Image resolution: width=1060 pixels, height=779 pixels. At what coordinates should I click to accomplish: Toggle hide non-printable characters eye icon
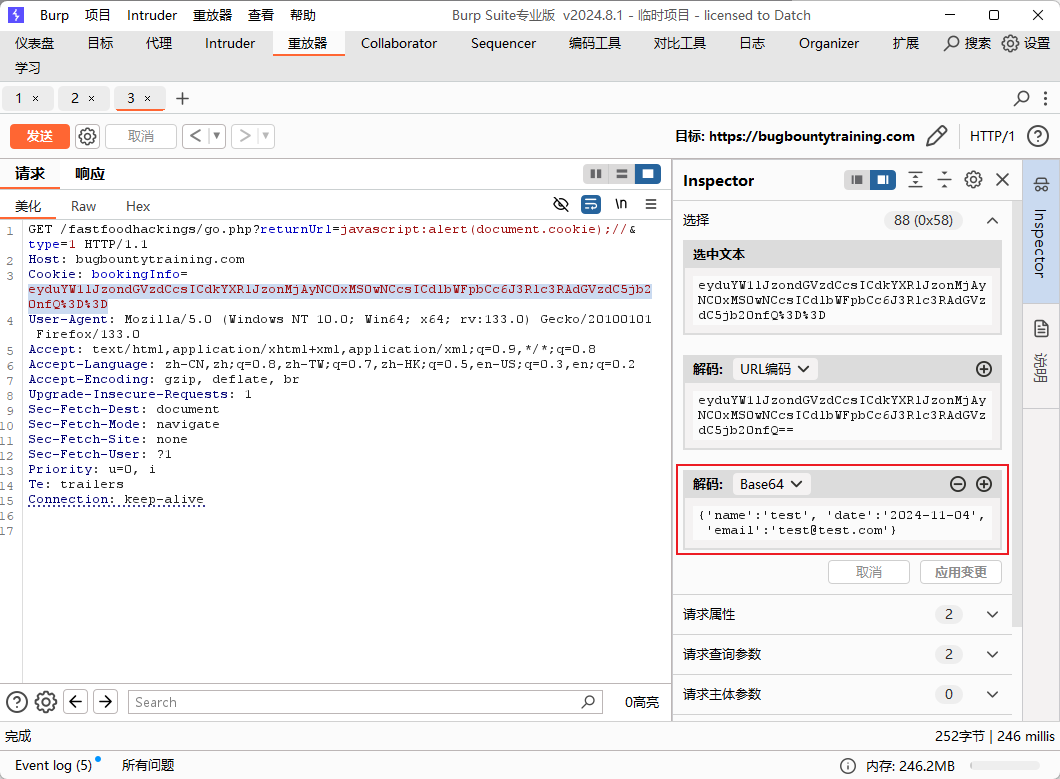(560, 204)
